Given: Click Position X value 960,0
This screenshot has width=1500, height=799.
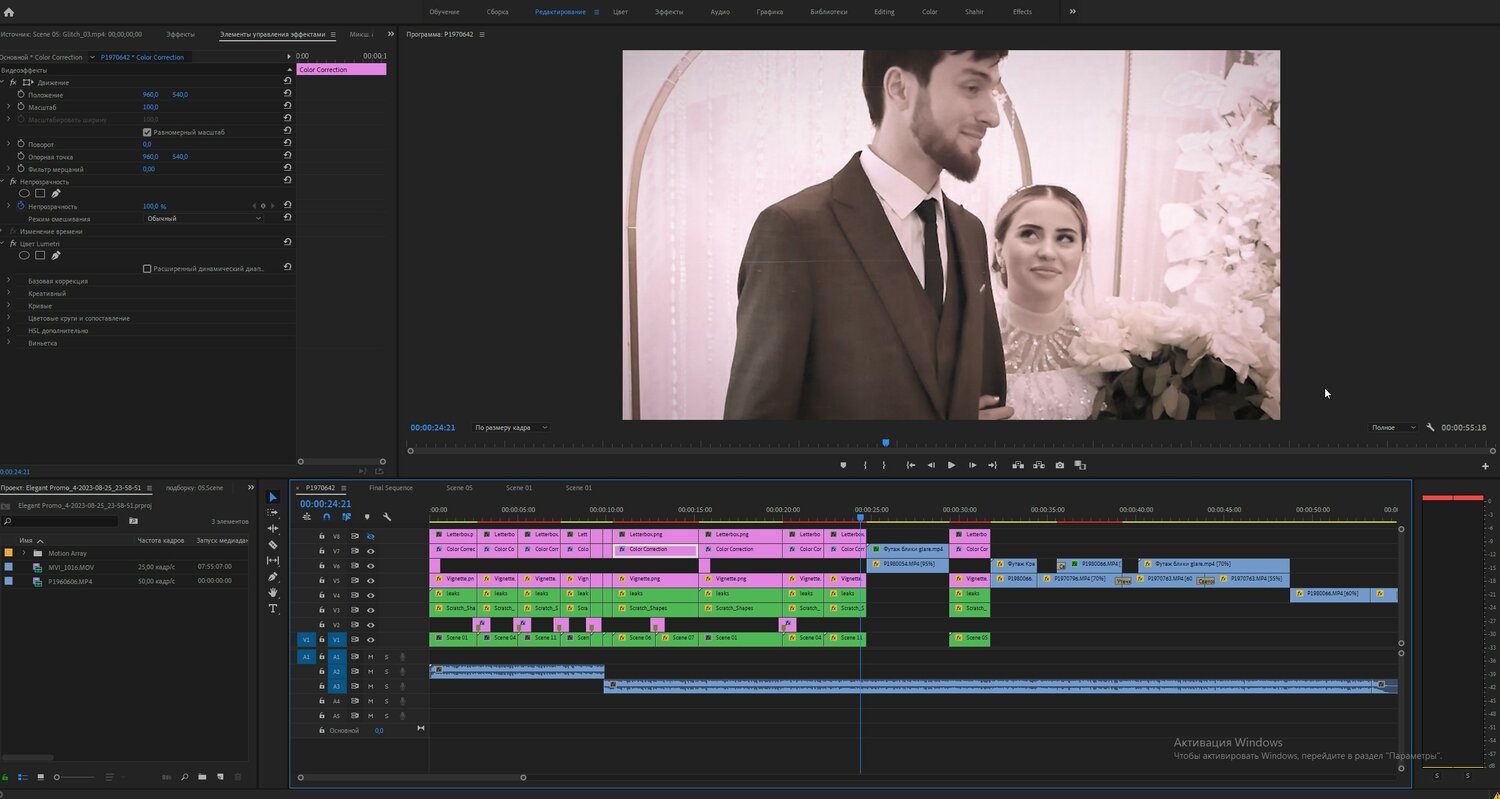Looking at the screenshot, I should point(151,94).
